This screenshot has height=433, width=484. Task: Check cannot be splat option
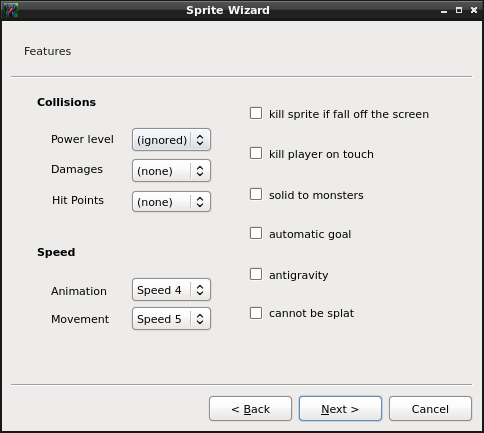pos(256,313)
